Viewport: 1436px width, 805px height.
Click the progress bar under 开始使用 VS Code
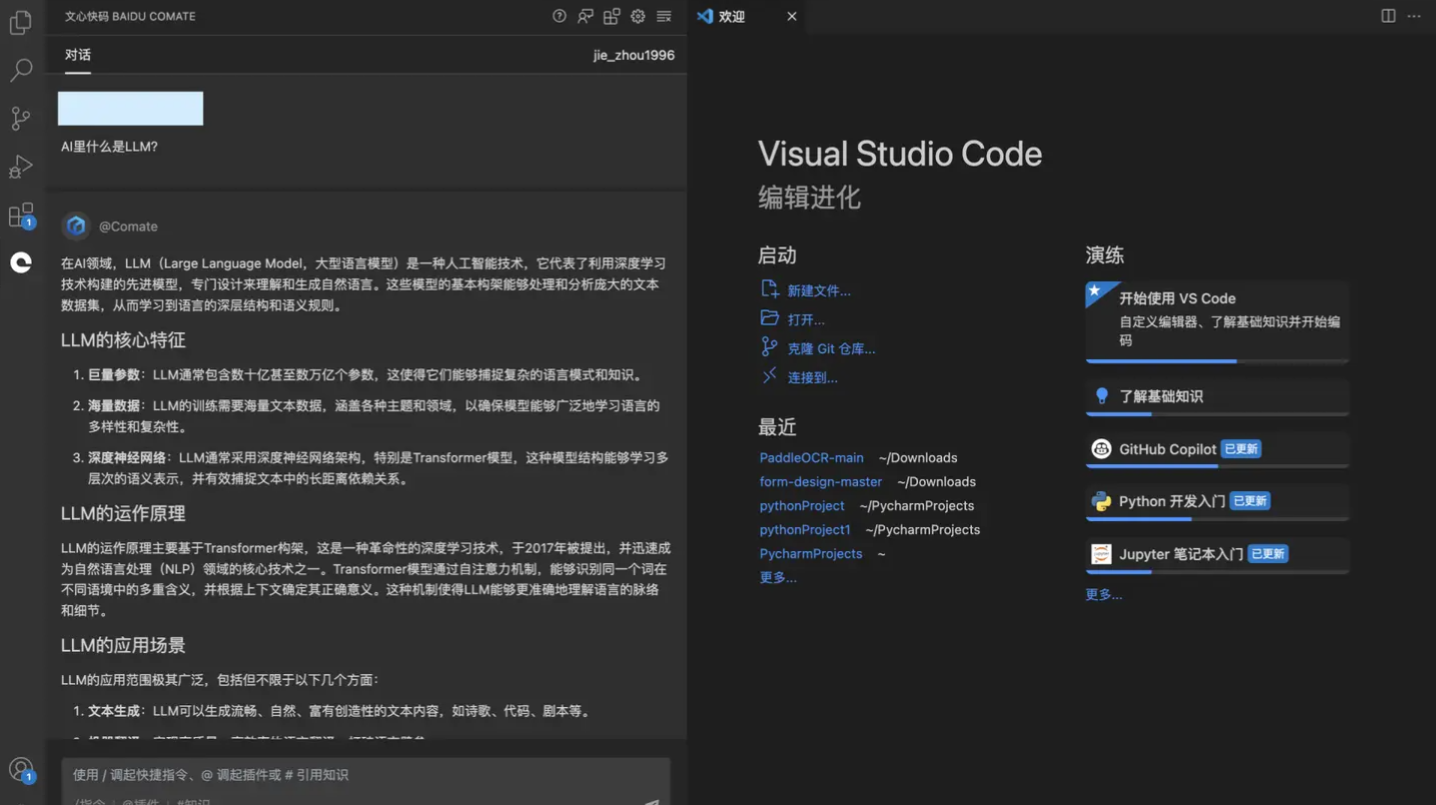point(1217,361)
